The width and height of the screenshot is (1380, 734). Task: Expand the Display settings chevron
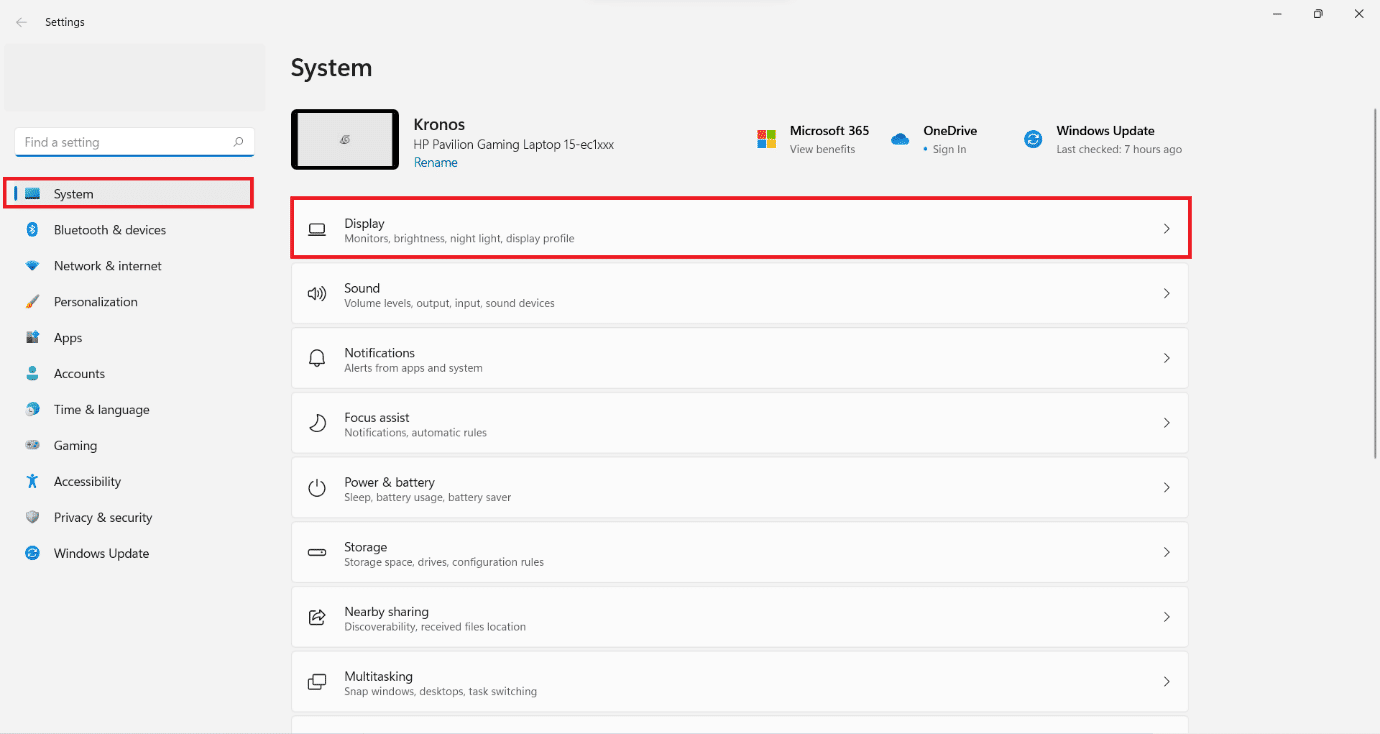coord(1166,229)
